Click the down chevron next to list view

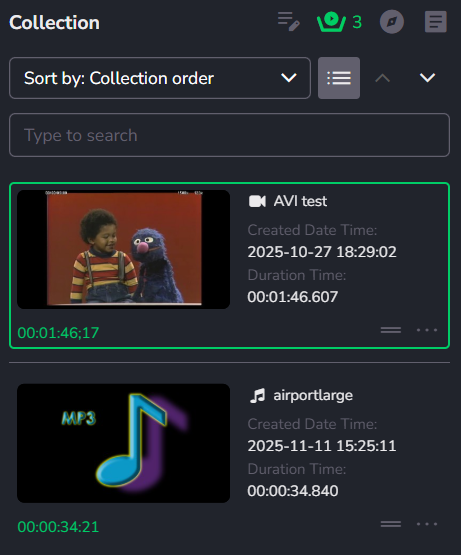[427, 78]
